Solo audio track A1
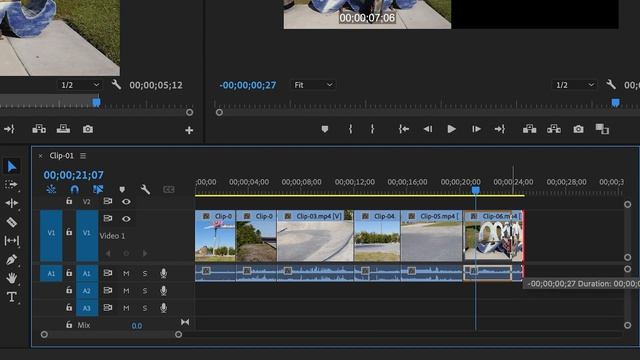Screen dimensions: 640x360 click(x=145, y=273)
